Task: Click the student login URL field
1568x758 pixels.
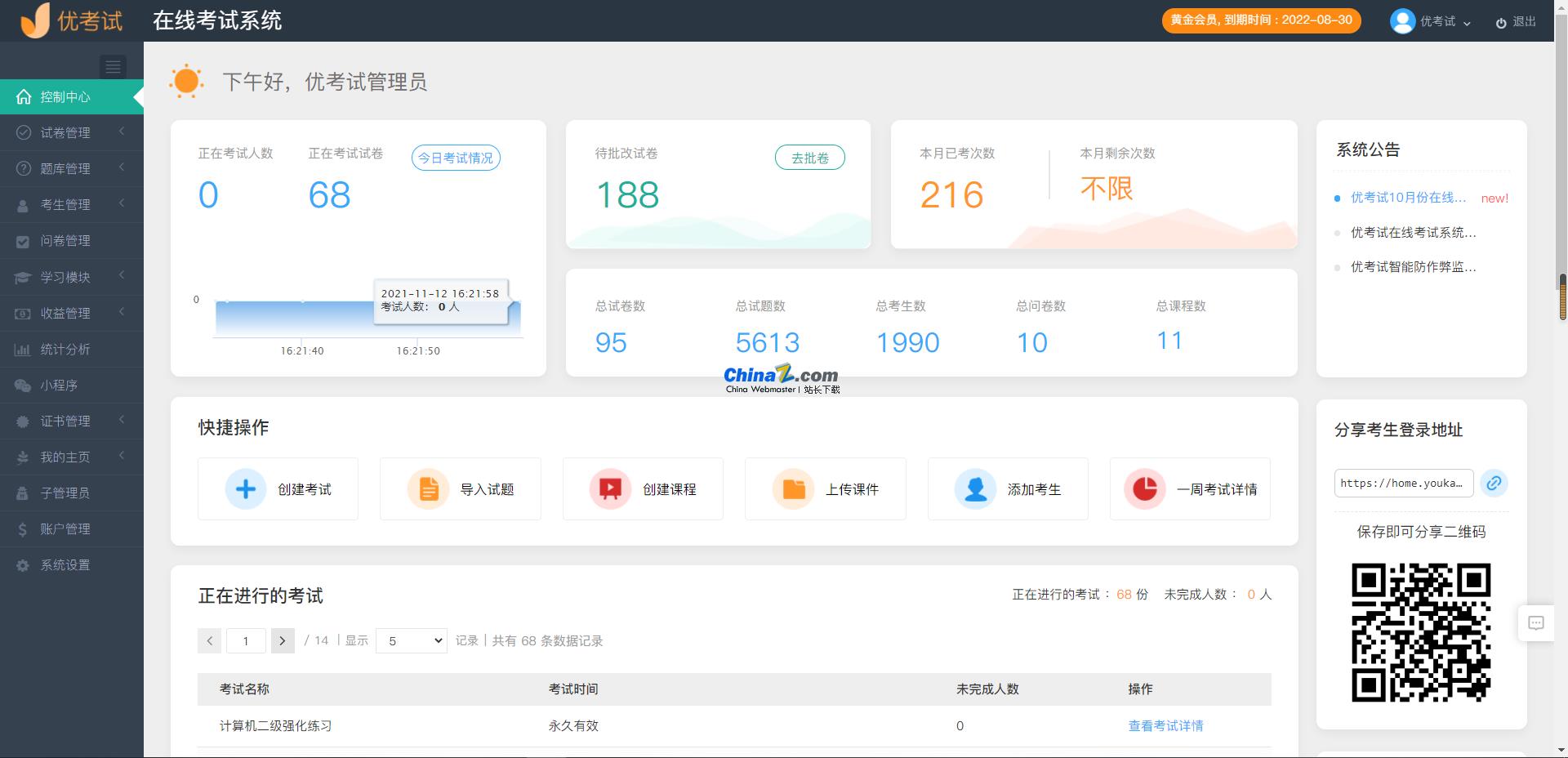Action: pyautogui.click(x=1404, y=483)
